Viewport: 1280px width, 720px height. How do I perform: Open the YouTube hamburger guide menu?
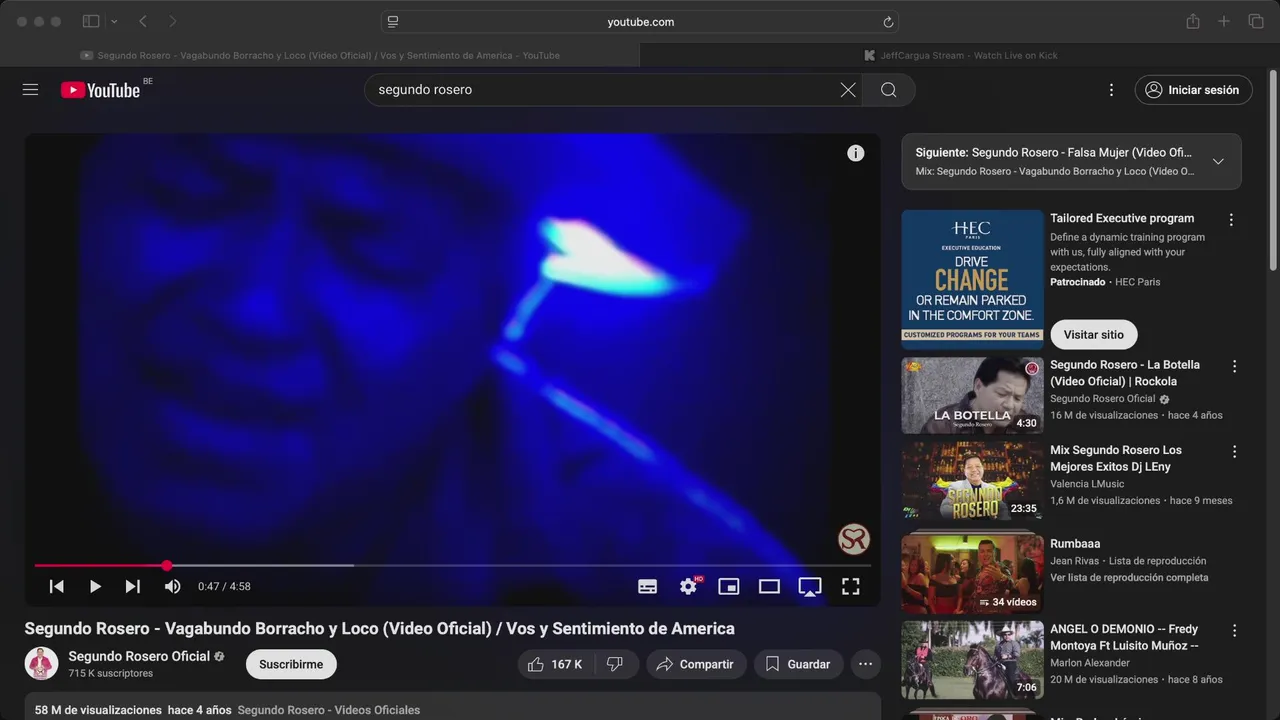point(30,90)
